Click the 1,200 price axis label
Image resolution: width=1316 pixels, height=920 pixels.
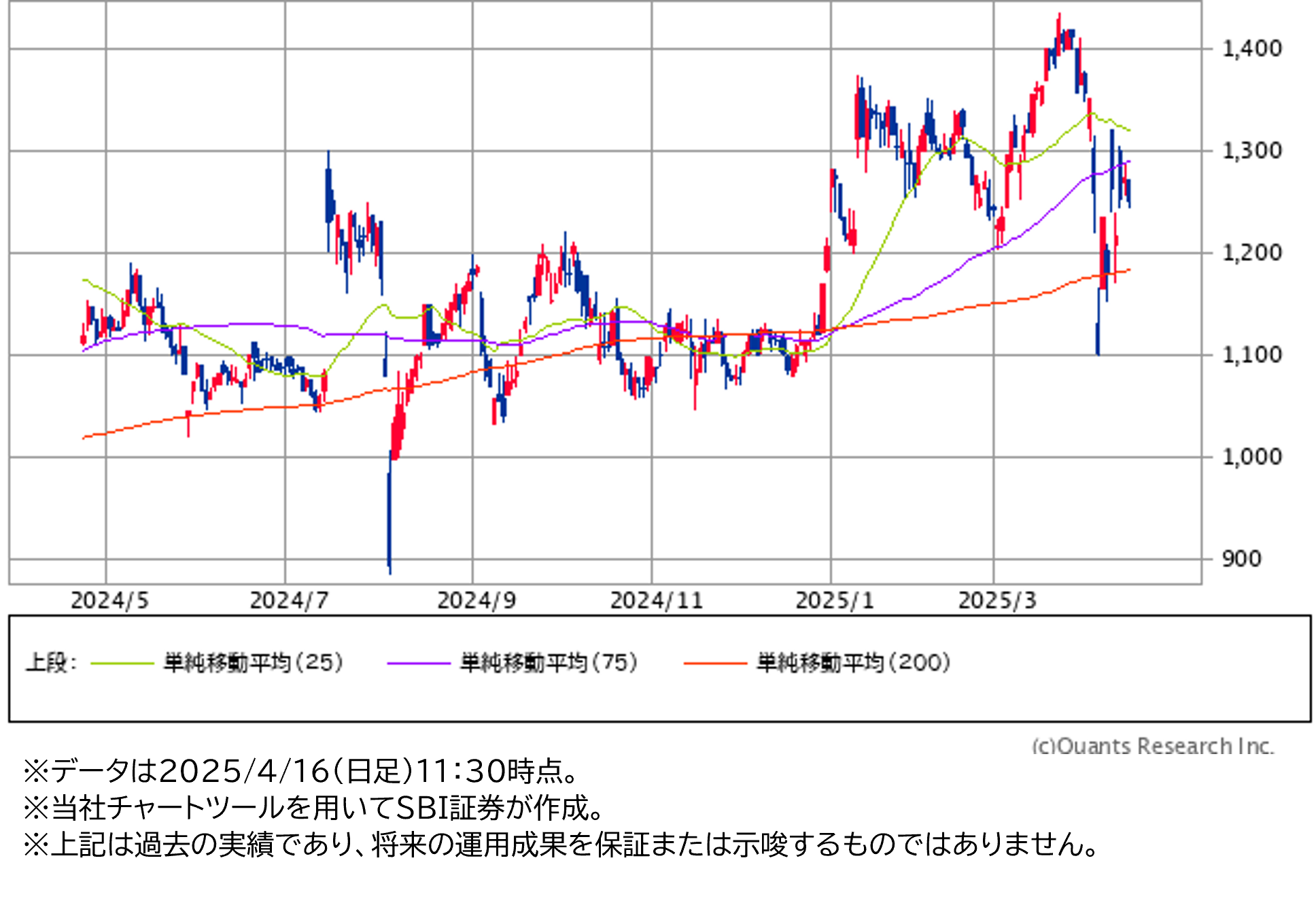(x=1252, y=253)
